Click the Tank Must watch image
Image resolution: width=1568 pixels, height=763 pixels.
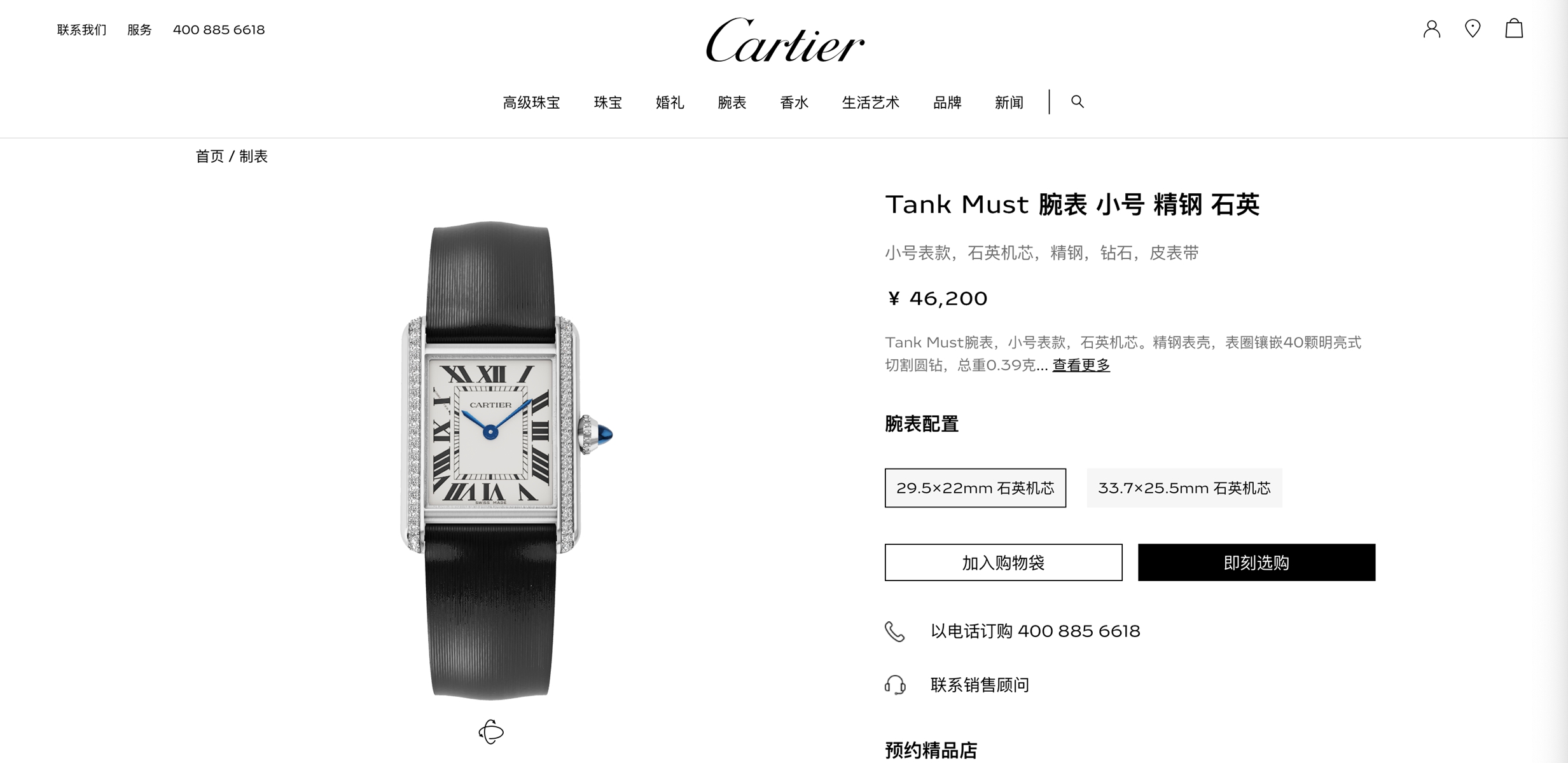[503, 460]
